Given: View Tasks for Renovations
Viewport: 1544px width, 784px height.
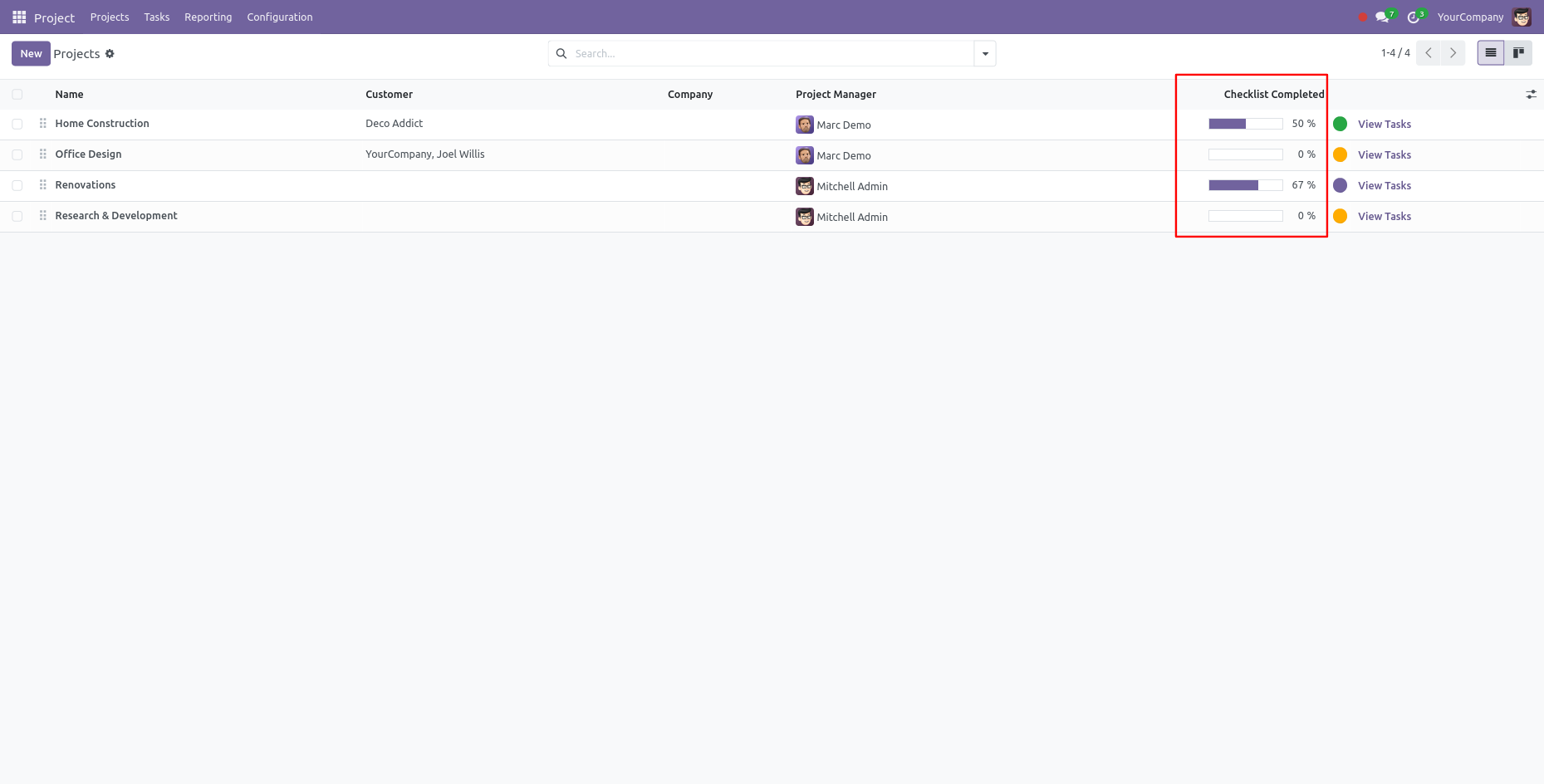Looking at the screenshot, I should tap(1385, 186).
